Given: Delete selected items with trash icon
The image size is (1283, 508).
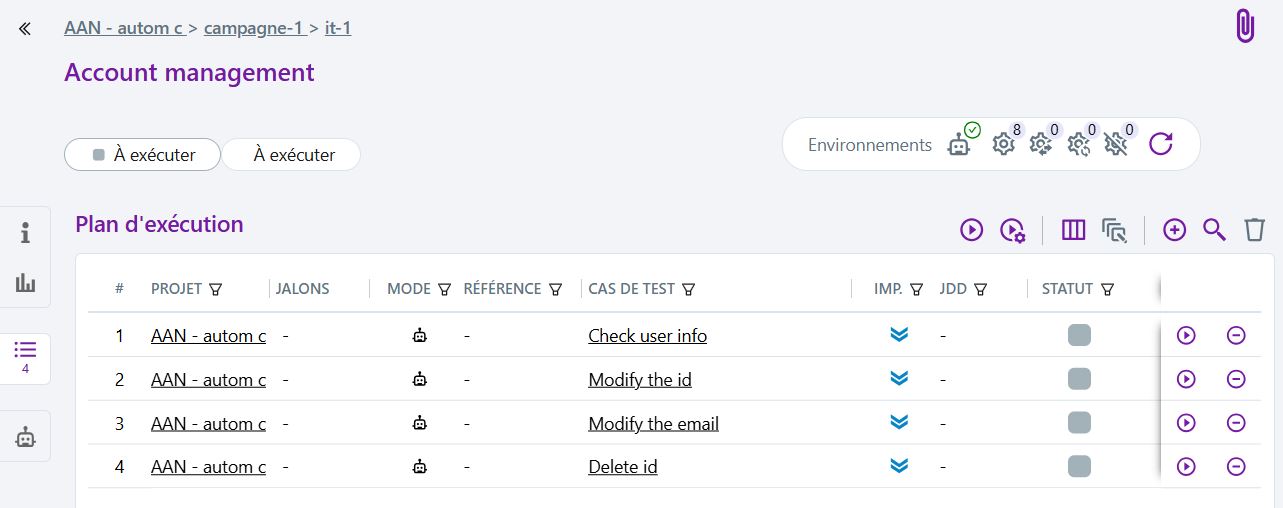Looking at the screenshot, I should coord(1254,230).
